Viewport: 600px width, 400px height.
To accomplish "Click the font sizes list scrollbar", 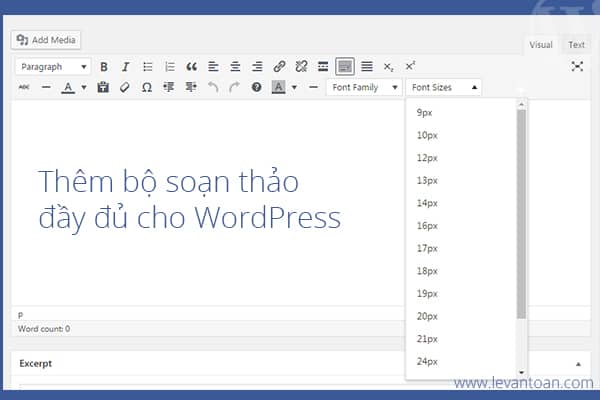I will coord(521,214).
